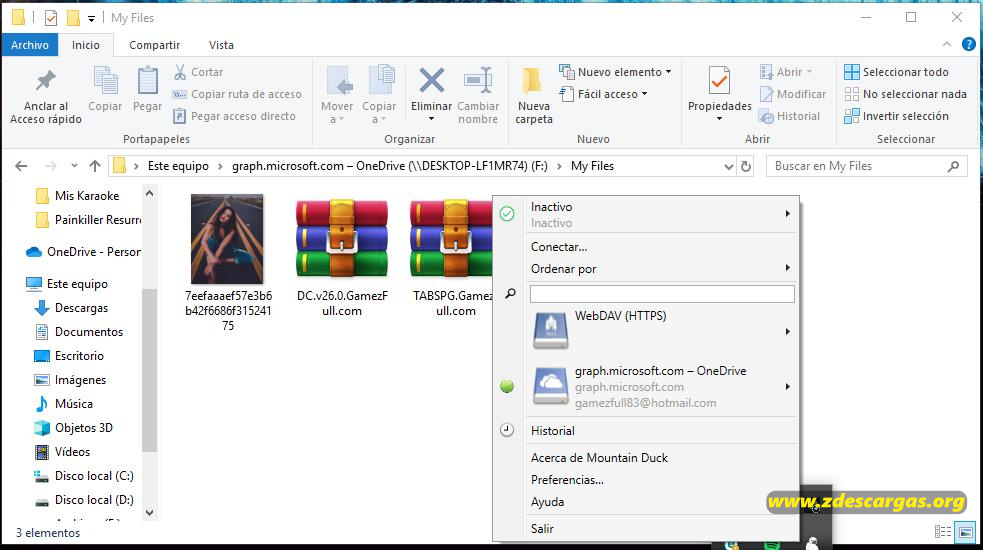Select Mis Karaoke folder in the sidebar
The width and height of the screenshot is (983, 550).
point(78,196)
